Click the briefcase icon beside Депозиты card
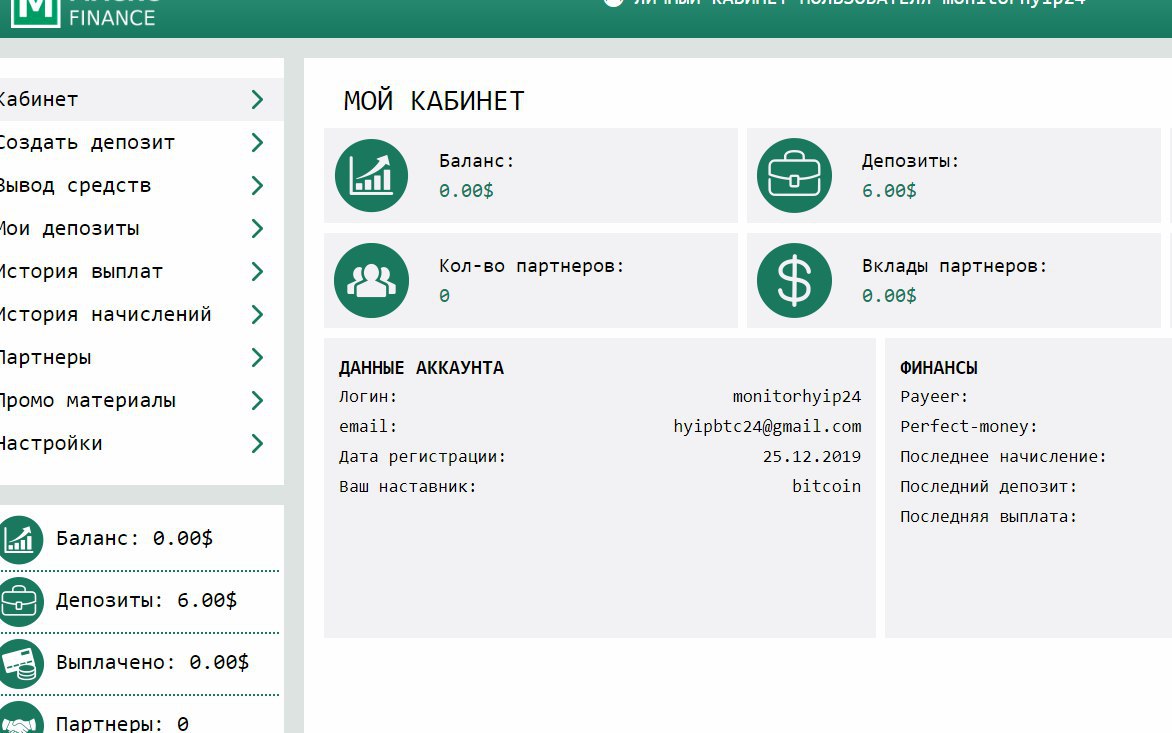The image size is (1172, 733). click(794, 176)
